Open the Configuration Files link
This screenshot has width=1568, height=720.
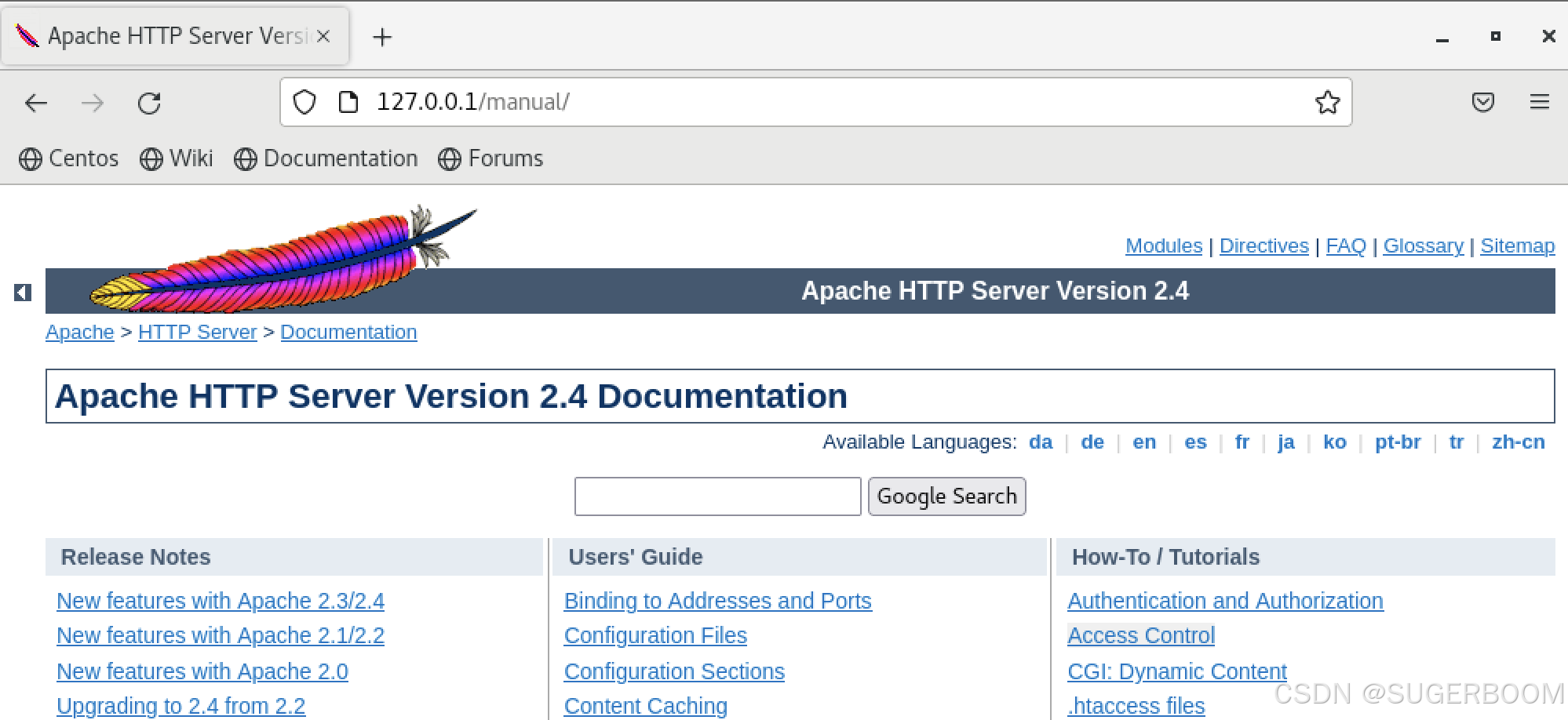click(x=655, y=636)
